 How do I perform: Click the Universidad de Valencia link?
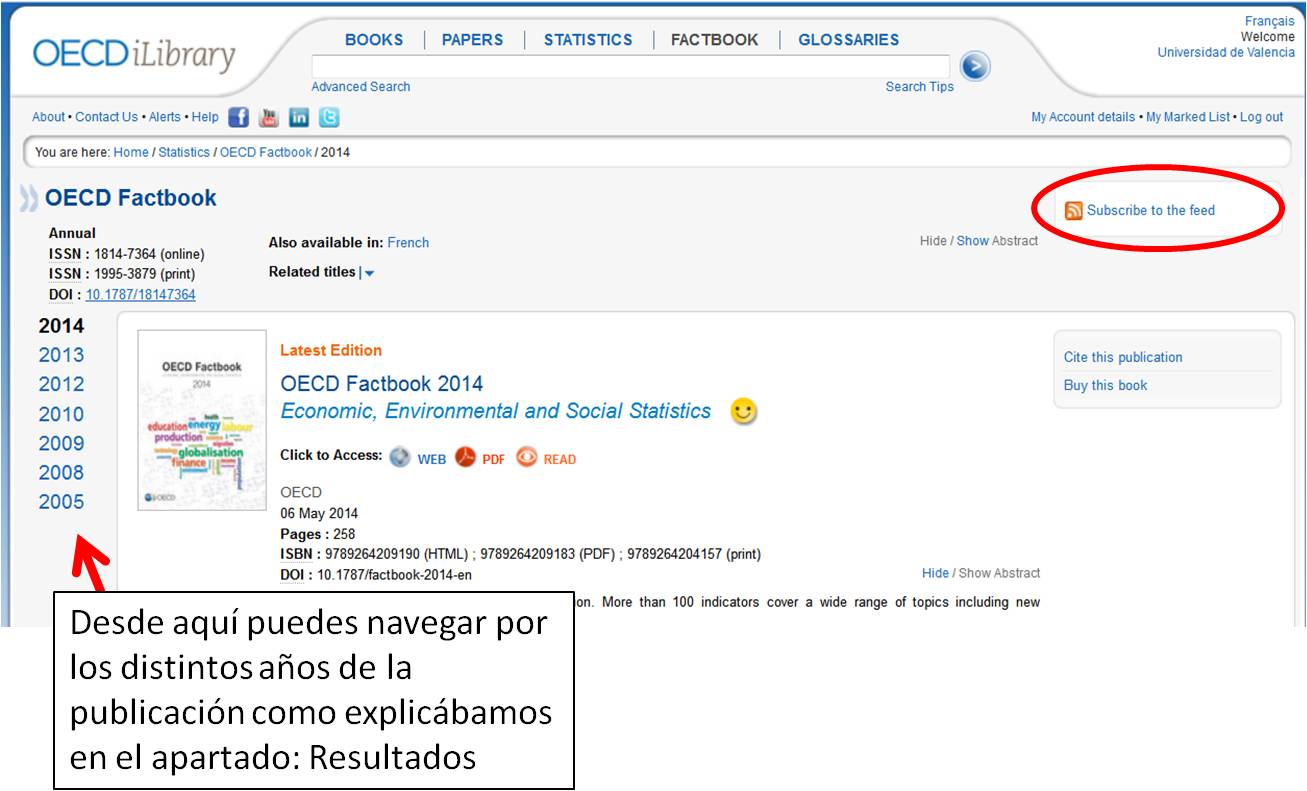click(x=1226, y=53)
